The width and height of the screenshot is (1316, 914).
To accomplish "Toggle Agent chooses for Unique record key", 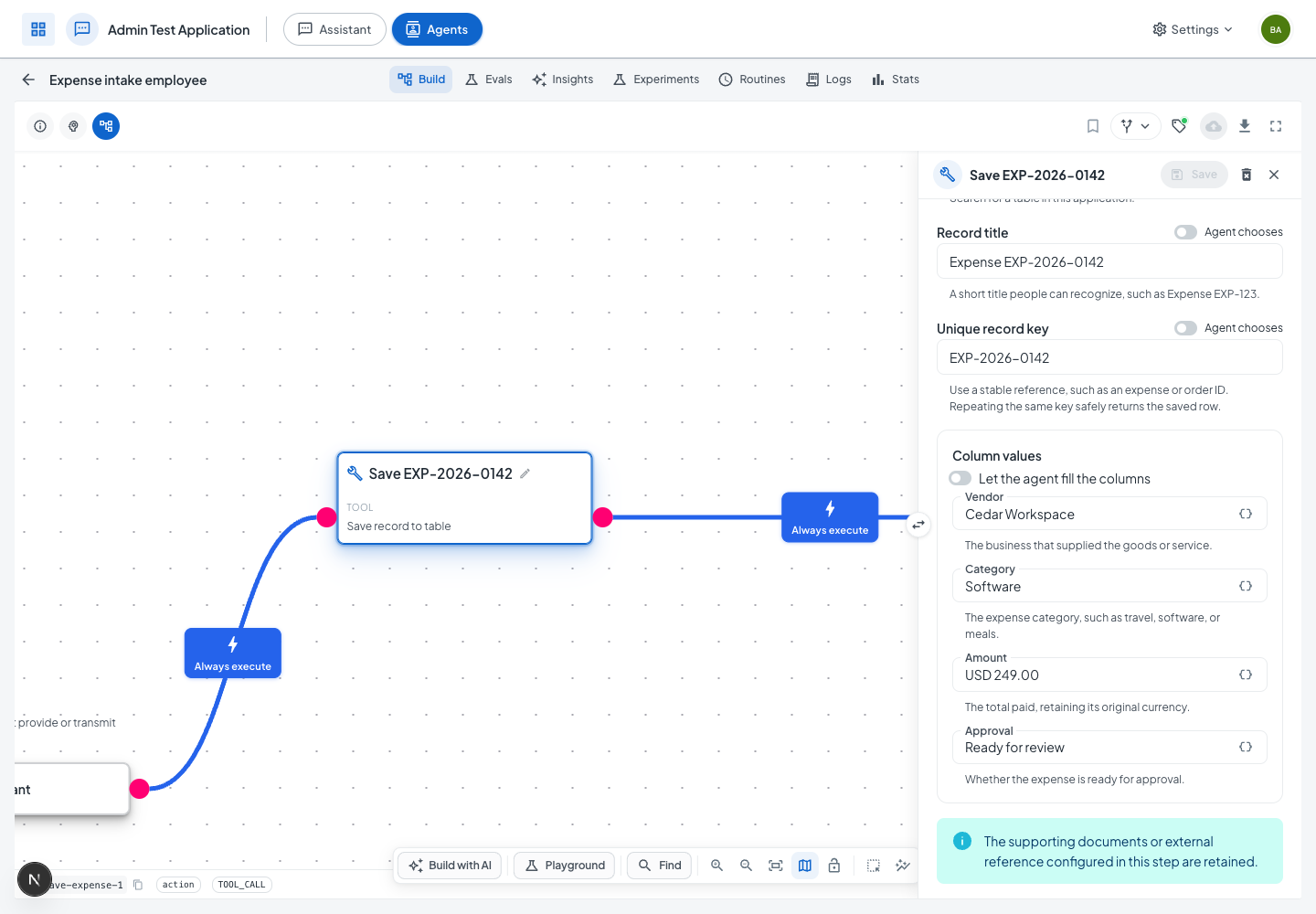I will (1185, 328).
